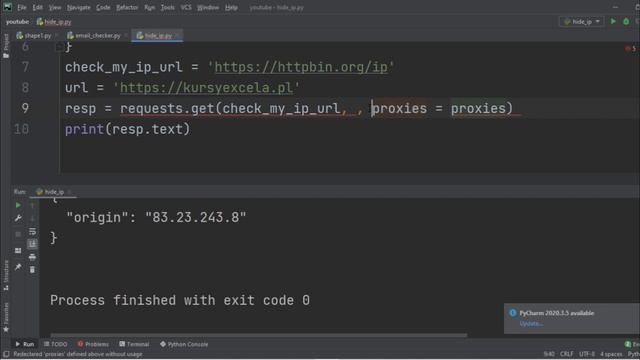Close the hide_ip Run tab
Viewport: 640px width, 360px height.
(x=69, y=191)
